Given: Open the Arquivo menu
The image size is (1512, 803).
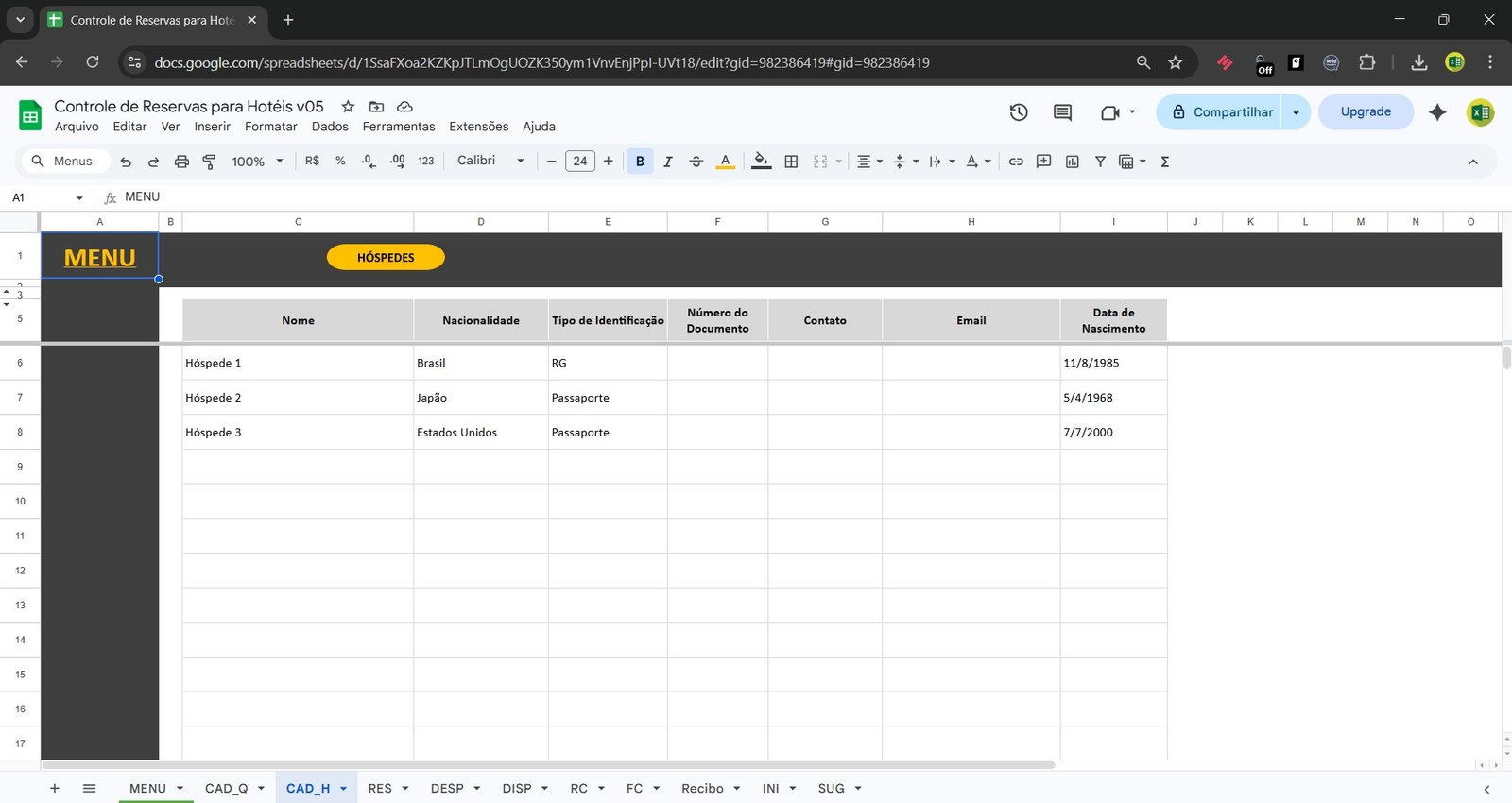Looking at the screenshot, I should [77, 127].
